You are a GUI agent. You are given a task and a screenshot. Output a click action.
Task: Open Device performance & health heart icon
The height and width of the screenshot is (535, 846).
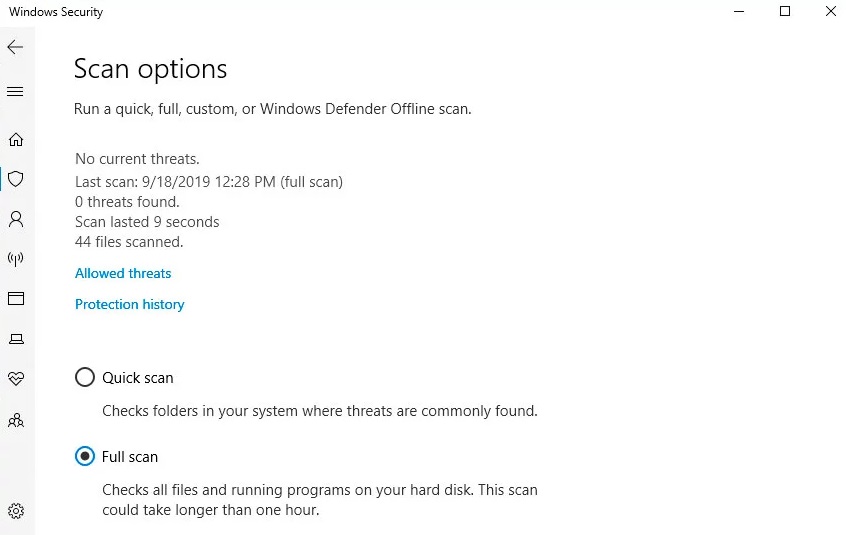click(x=16, y=379)
